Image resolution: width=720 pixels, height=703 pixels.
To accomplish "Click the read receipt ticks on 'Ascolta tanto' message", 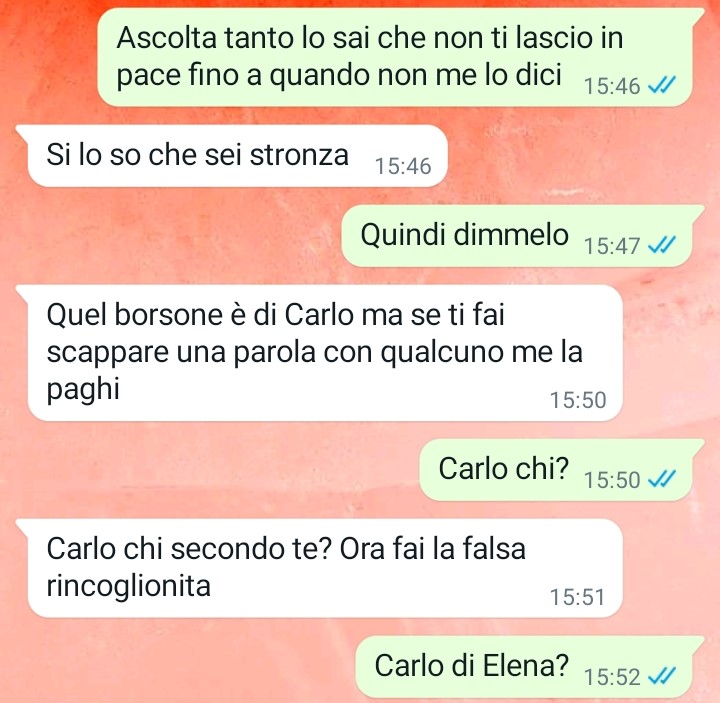I will tap(661, 84).
